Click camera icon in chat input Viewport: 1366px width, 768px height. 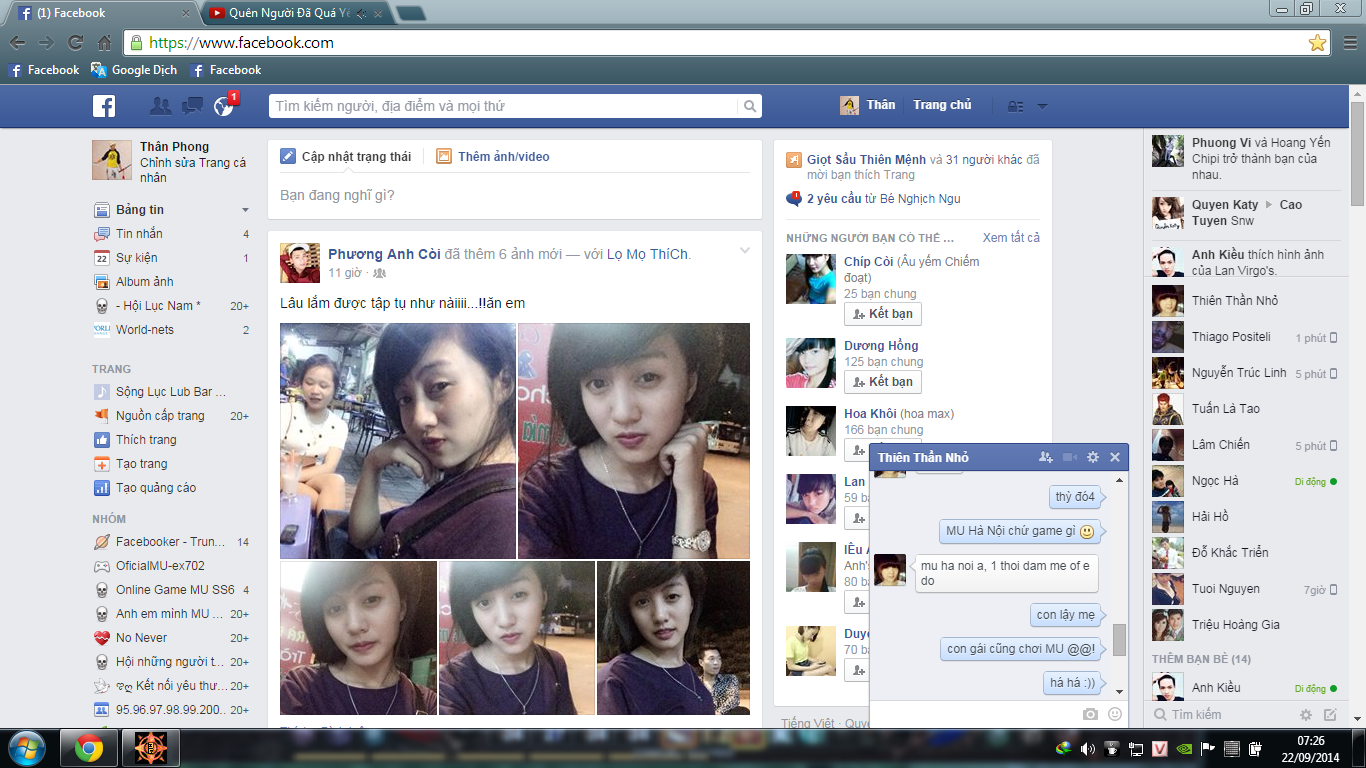(1090, 714)
